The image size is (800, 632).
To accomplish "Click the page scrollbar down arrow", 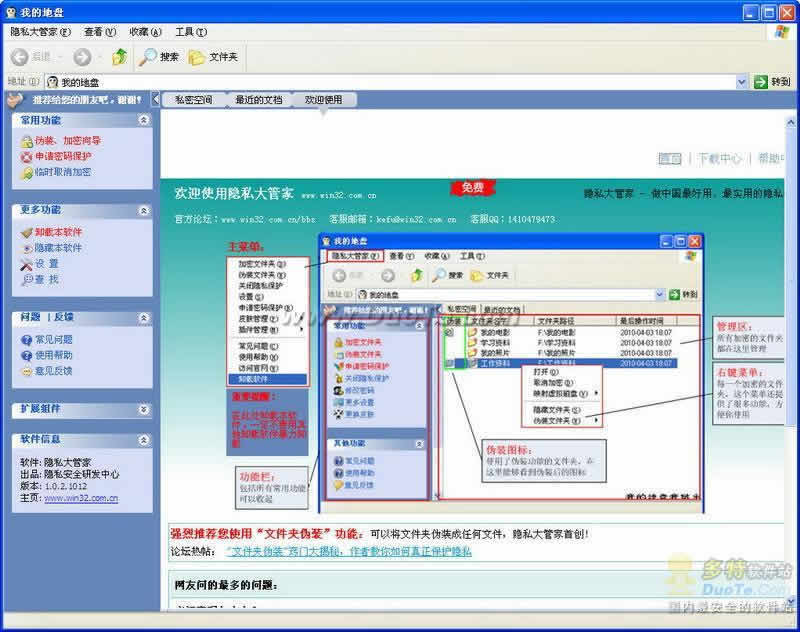I will point(790,601).
